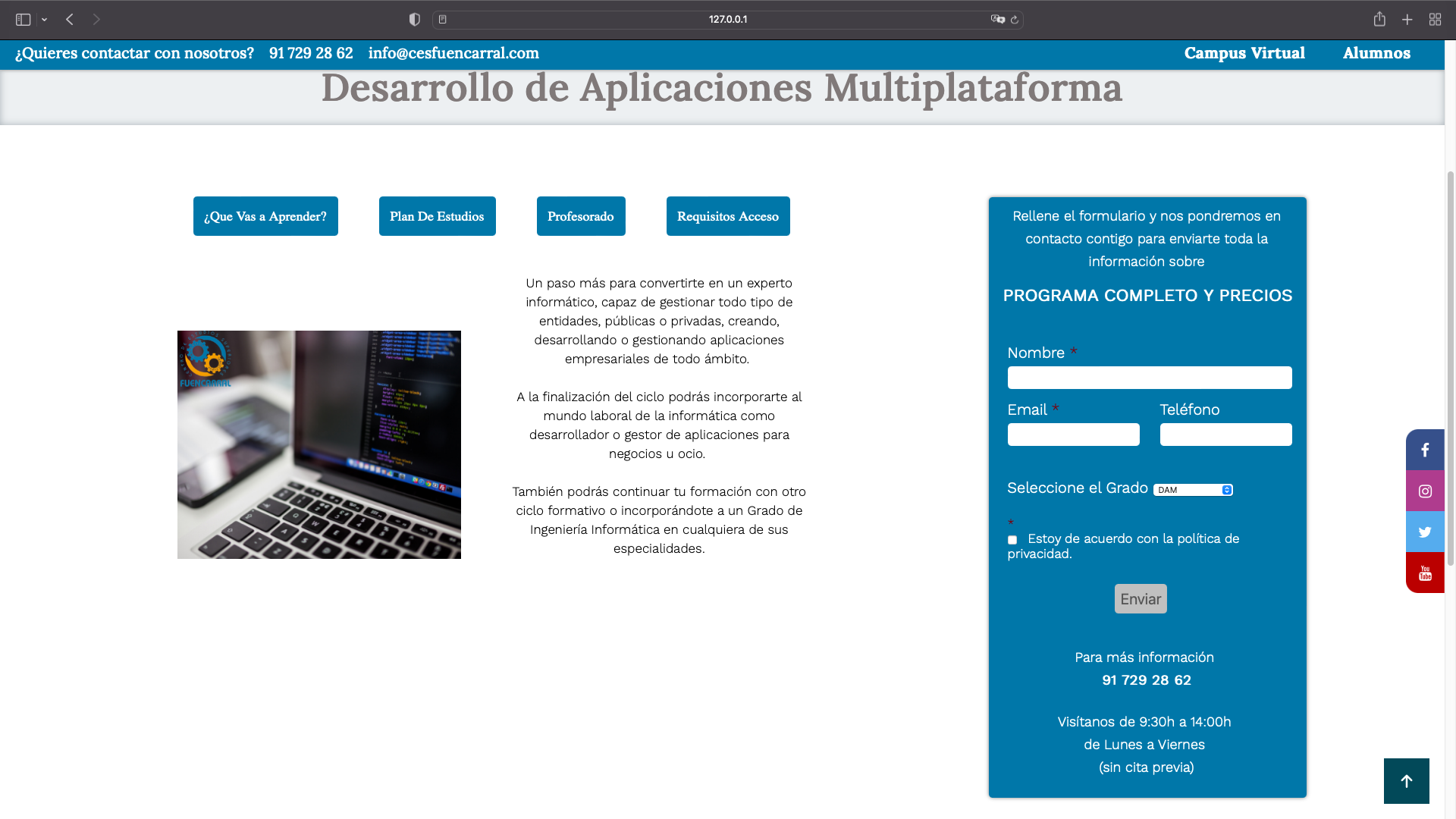Image resolution: width=1456 pixels, height=819 pixels.
Task: Click the Nombre input field
Action: point(1150,378)
